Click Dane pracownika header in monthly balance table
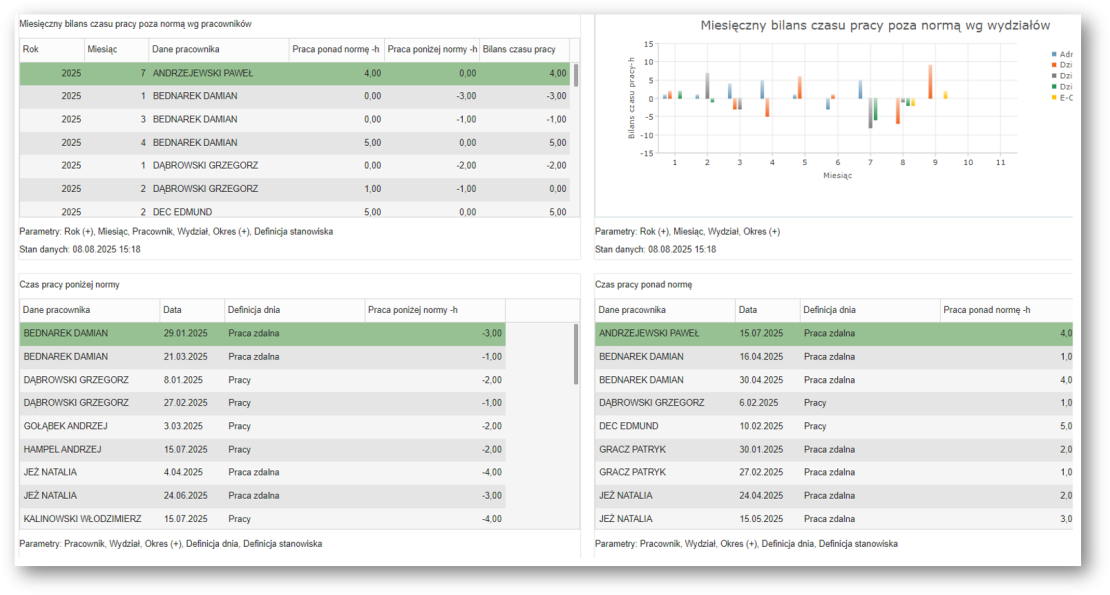Viewport: 1110px width, 595px height. click(x=218, y=49)
